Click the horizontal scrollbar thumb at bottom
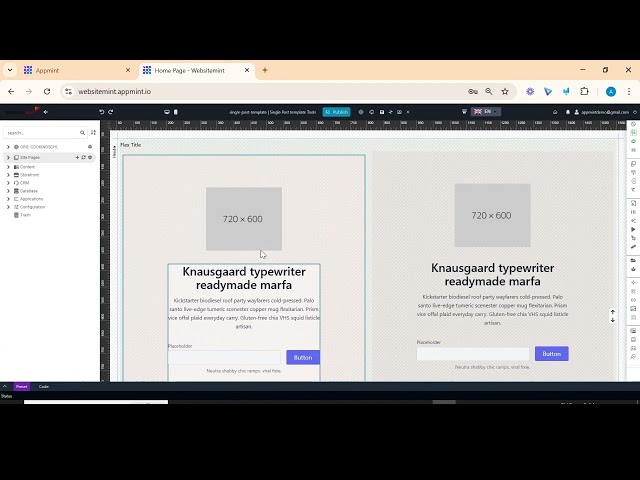 point(444,402)
